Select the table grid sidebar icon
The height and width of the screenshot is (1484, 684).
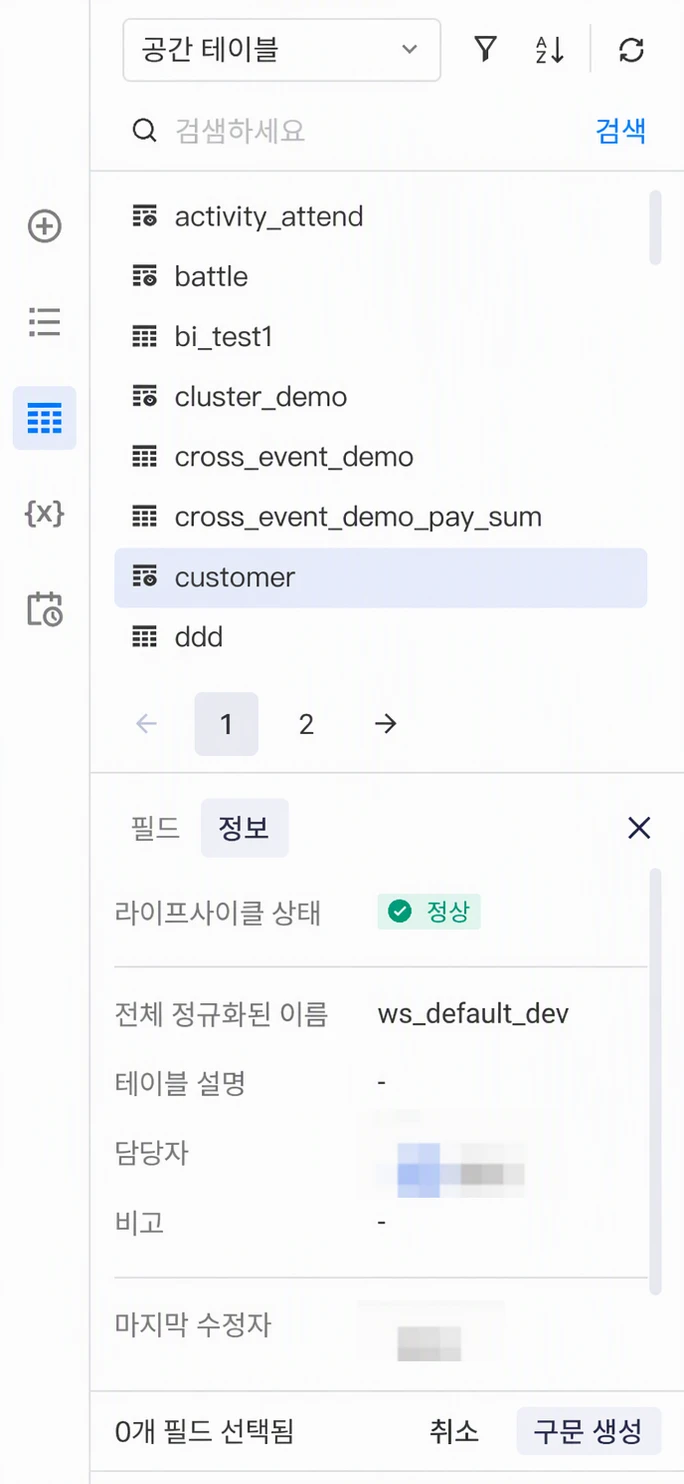pos(44,418)
